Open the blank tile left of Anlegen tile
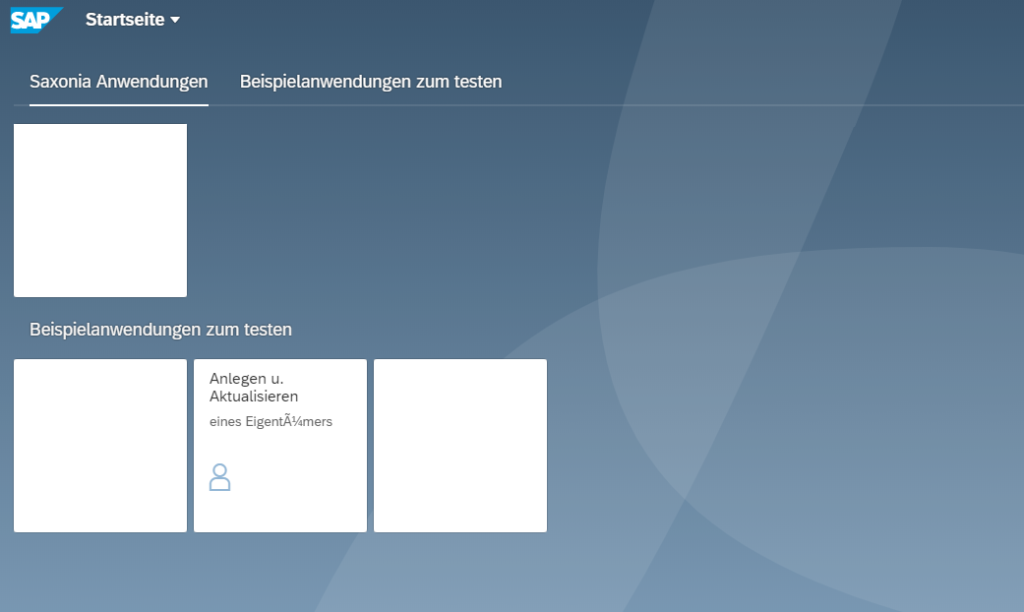This screenshot has width=1024, height=612. tap(101, 445)
